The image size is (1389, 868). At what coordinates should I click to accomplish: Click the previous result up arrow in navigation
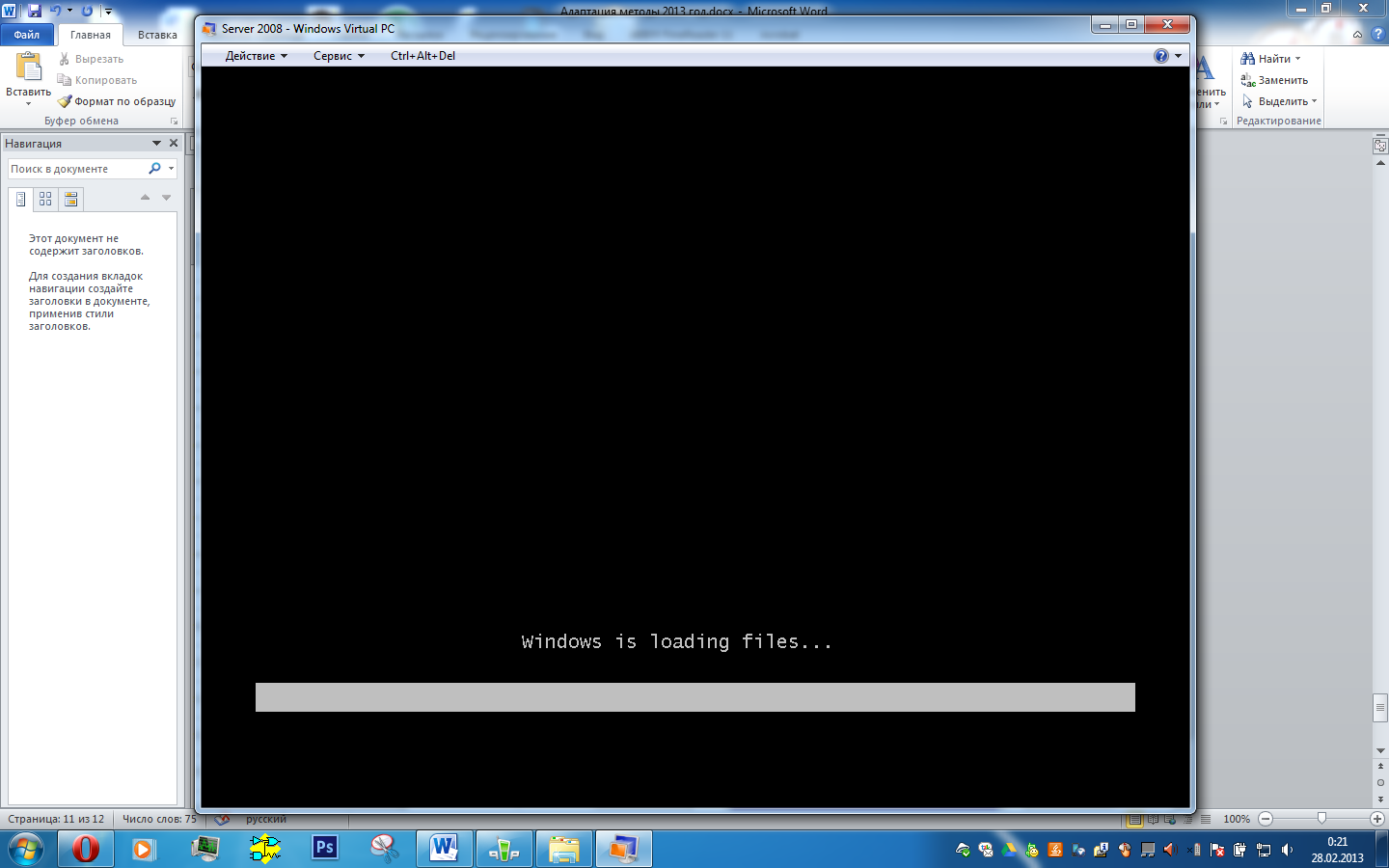[145, 198]
